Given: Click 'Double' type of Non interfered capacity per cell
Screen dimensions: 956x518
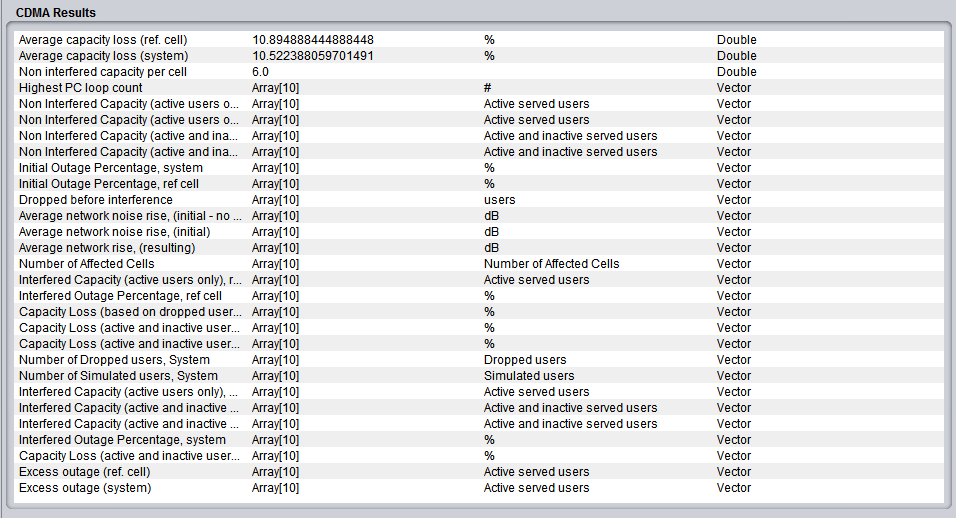Looking at the screenshot, I should [737, 72].
